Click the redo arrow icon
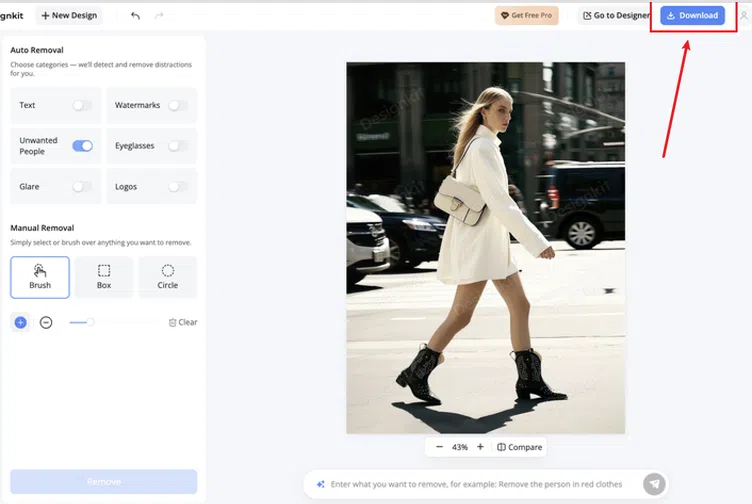Viewport: 752px width, 504px height. [159, 16]
